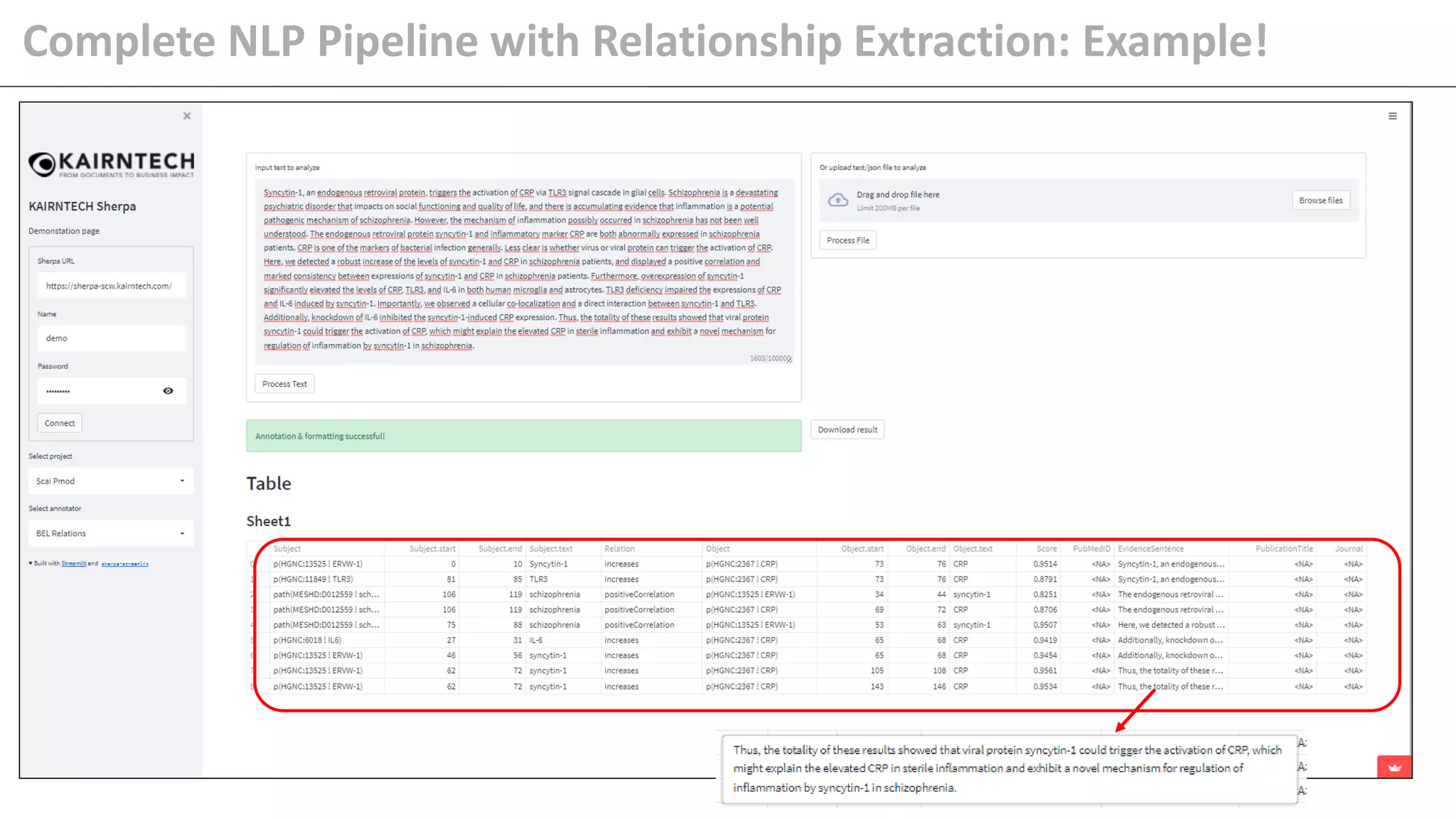The image size is (1456, 819).
Task: Toggle password visibility eye icon
Action: click(168, 391)
